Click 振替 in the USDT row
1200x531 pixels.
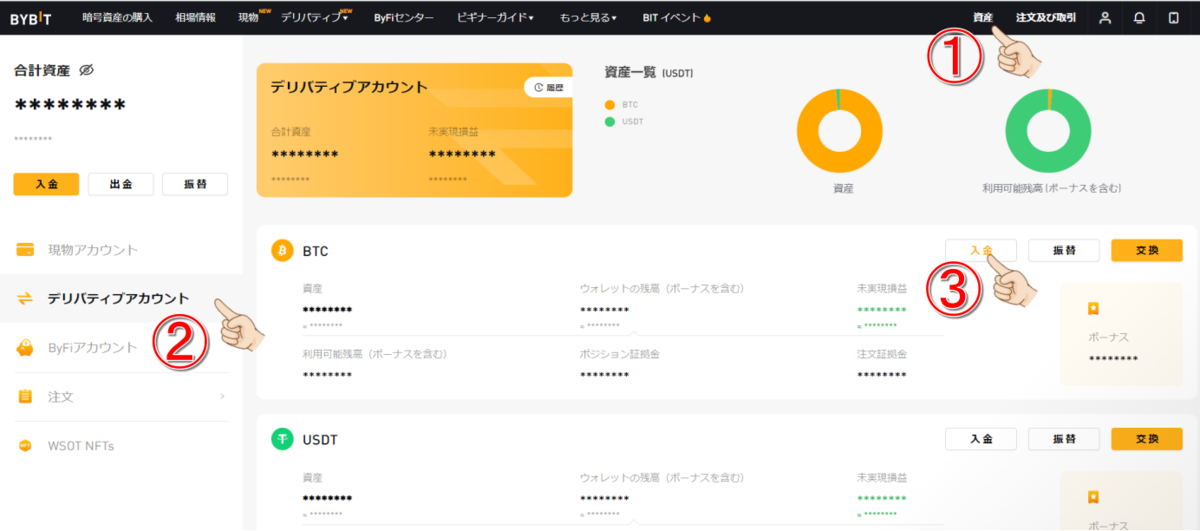pos(1064,439)
